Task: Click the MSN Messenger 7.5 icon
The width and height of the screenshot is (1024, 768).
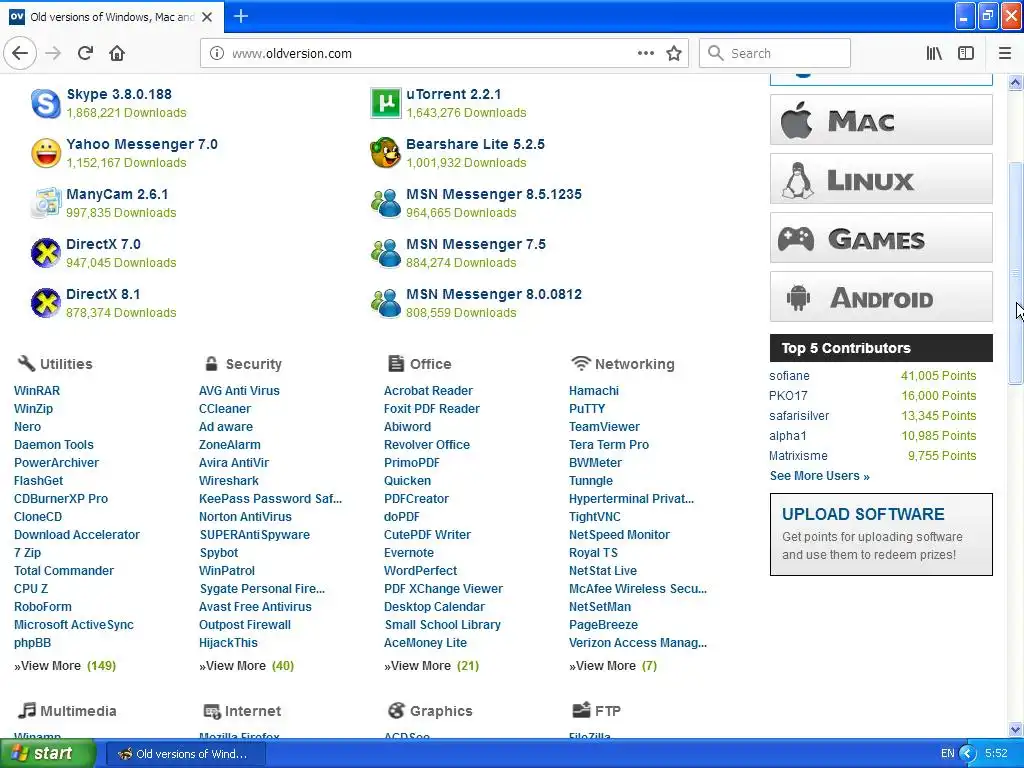Action: (385, 253)
